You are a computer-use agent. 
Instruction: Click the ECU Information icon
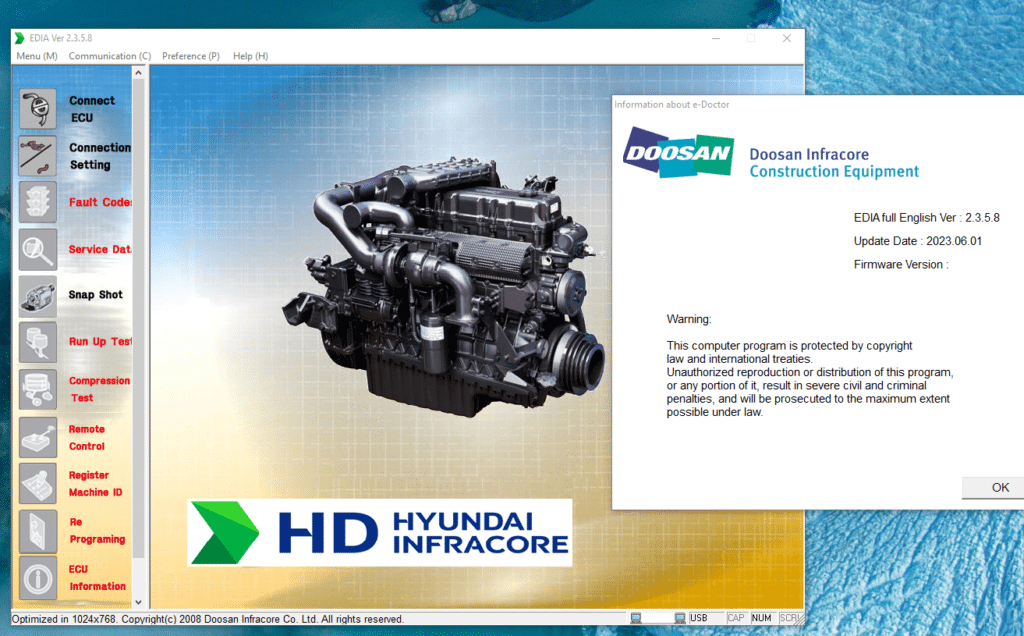38,578
